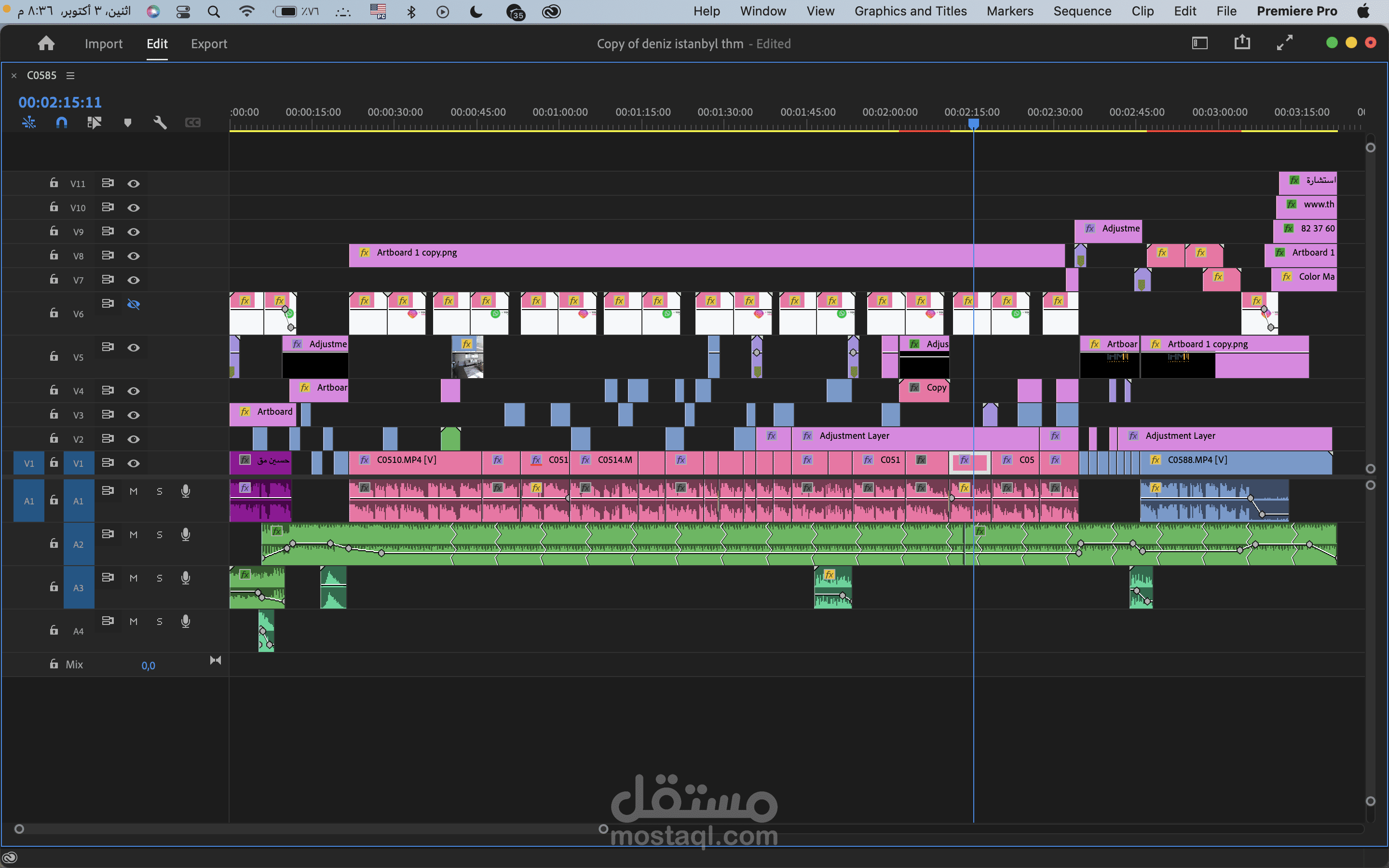This screenshot has width=1389, height=868.
Task: Open Control Center in menu bar
Action: 183,12
